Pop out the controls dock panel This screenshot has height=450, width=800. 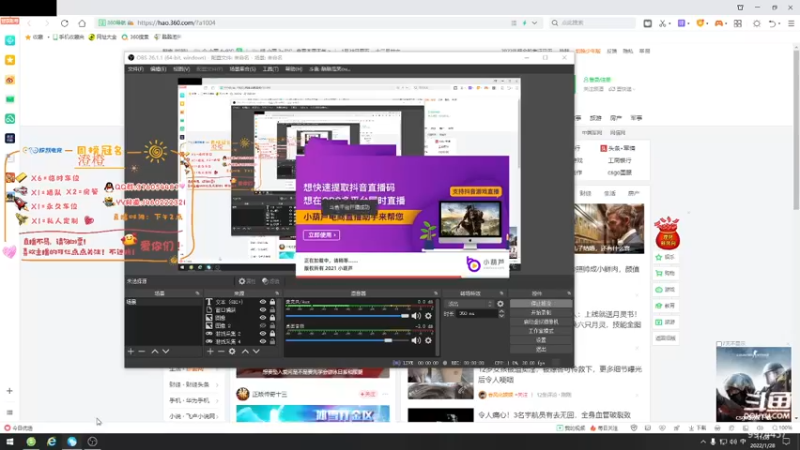569,293
